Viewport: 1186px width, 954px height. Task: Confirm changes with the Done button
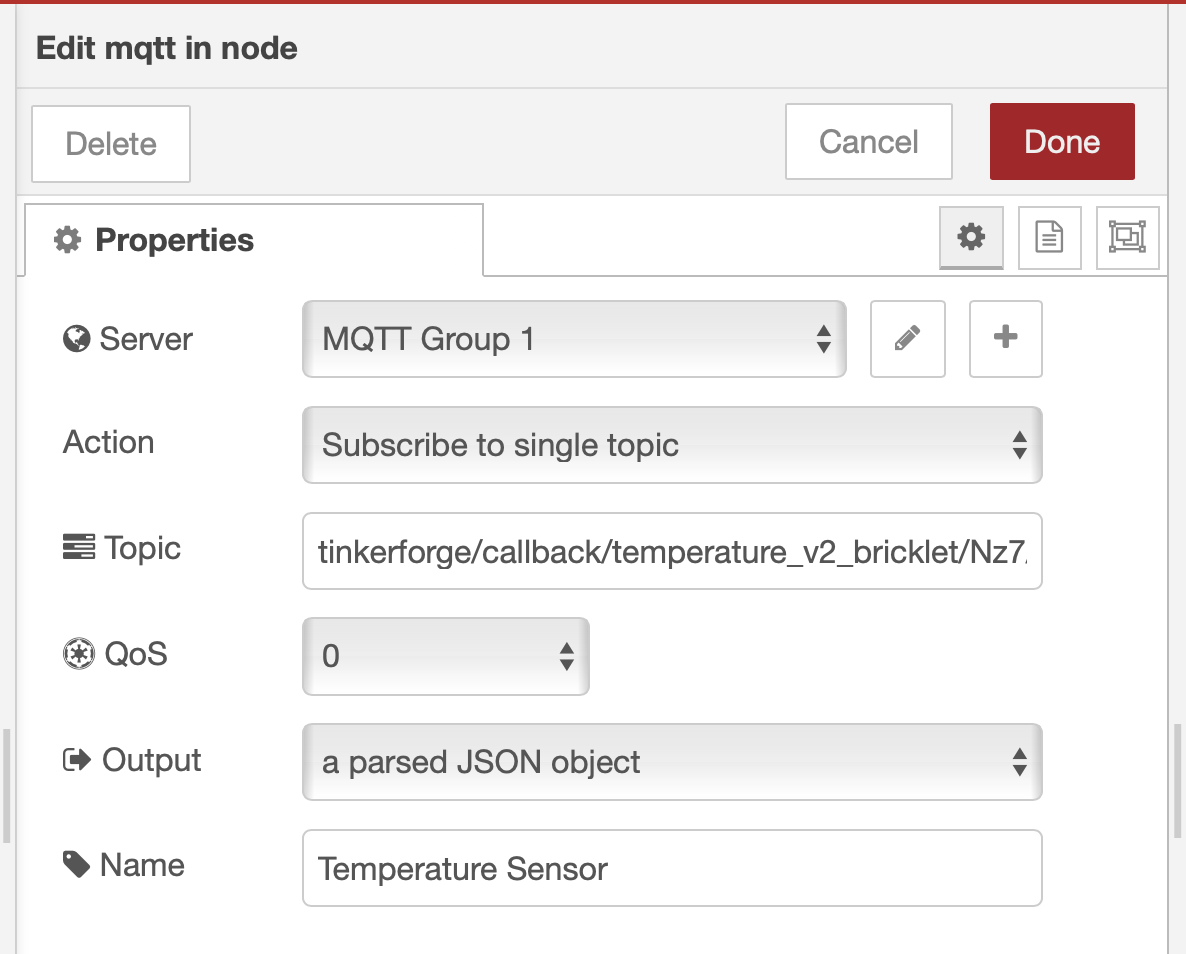click(x=1062, y=141)
